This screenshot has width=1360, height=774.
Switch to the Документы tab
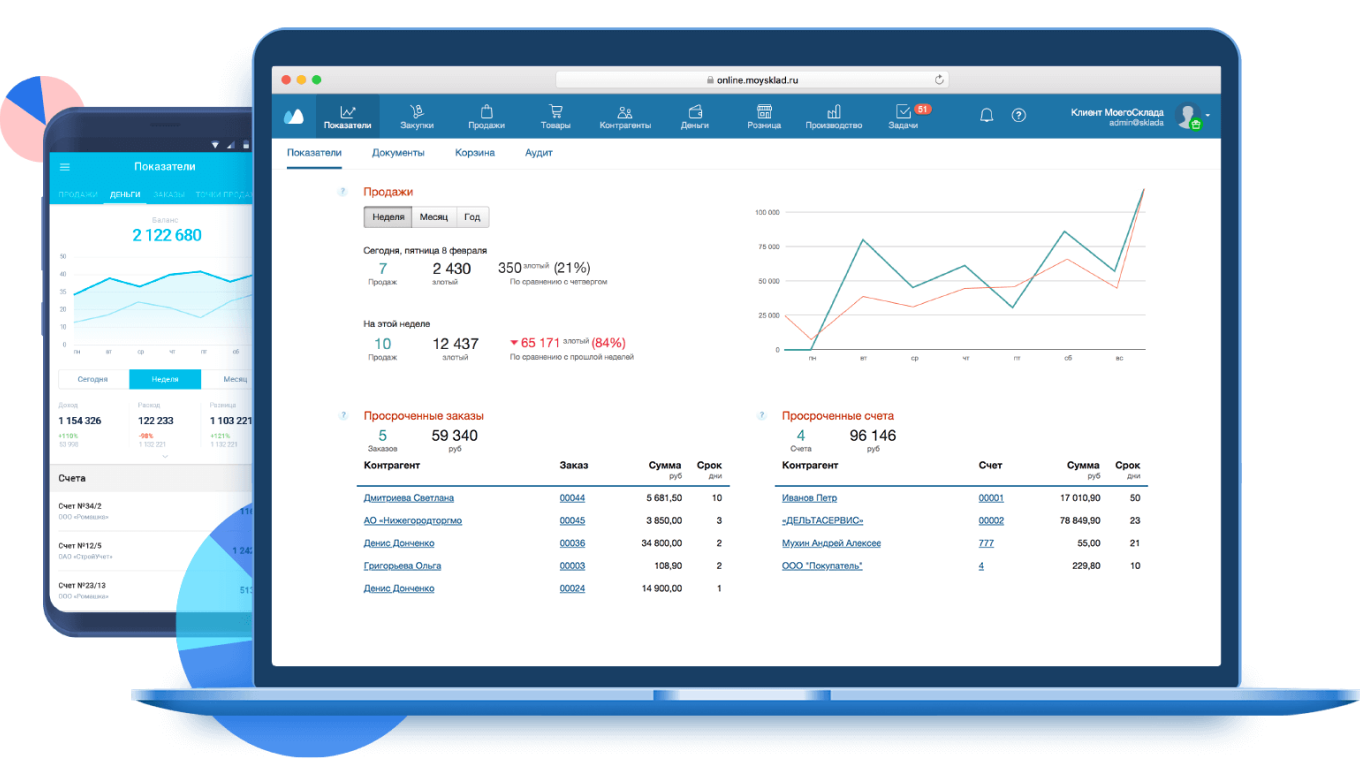click(398, 153)
